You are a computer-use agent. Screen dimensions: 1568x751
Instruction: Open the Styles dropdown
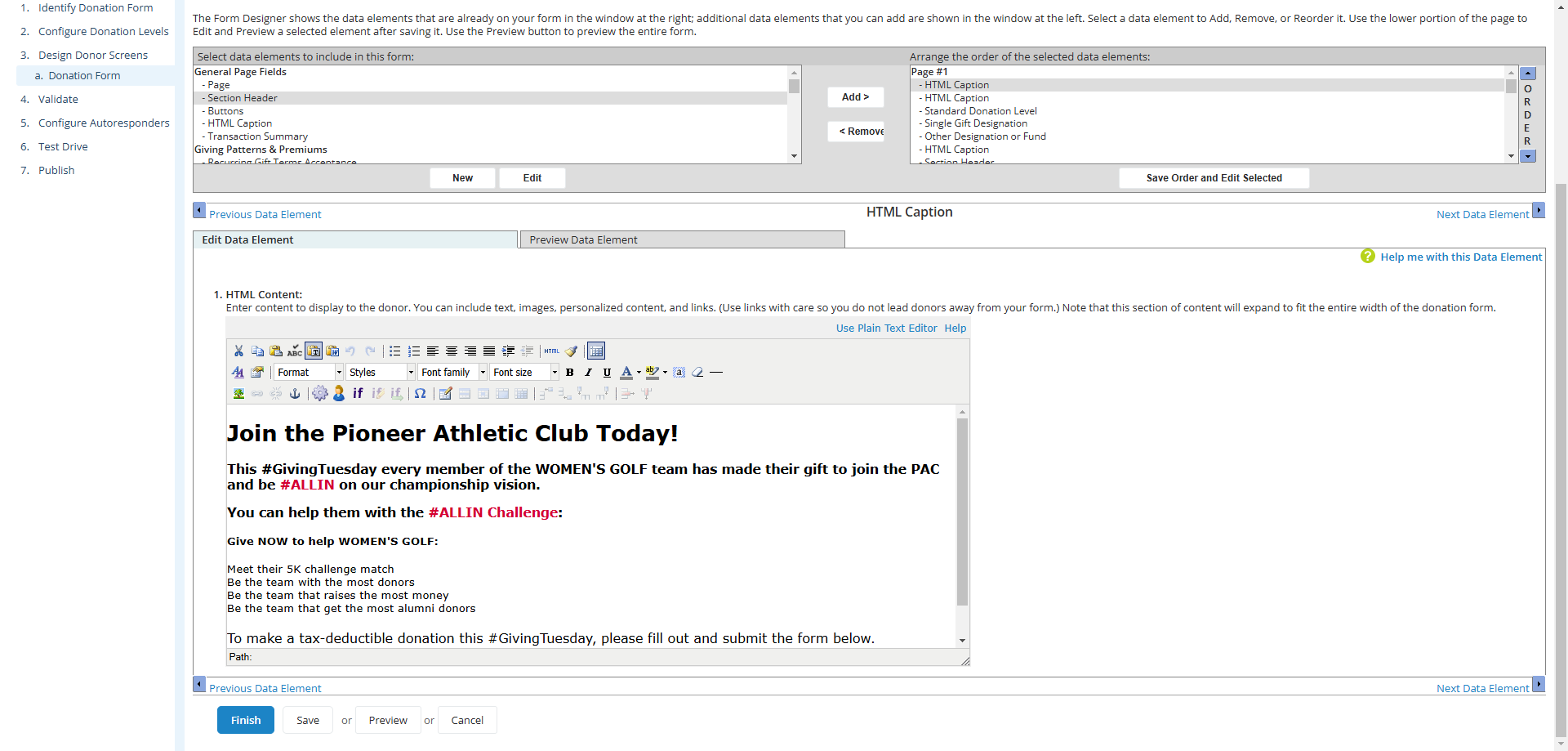pos(381,372)
